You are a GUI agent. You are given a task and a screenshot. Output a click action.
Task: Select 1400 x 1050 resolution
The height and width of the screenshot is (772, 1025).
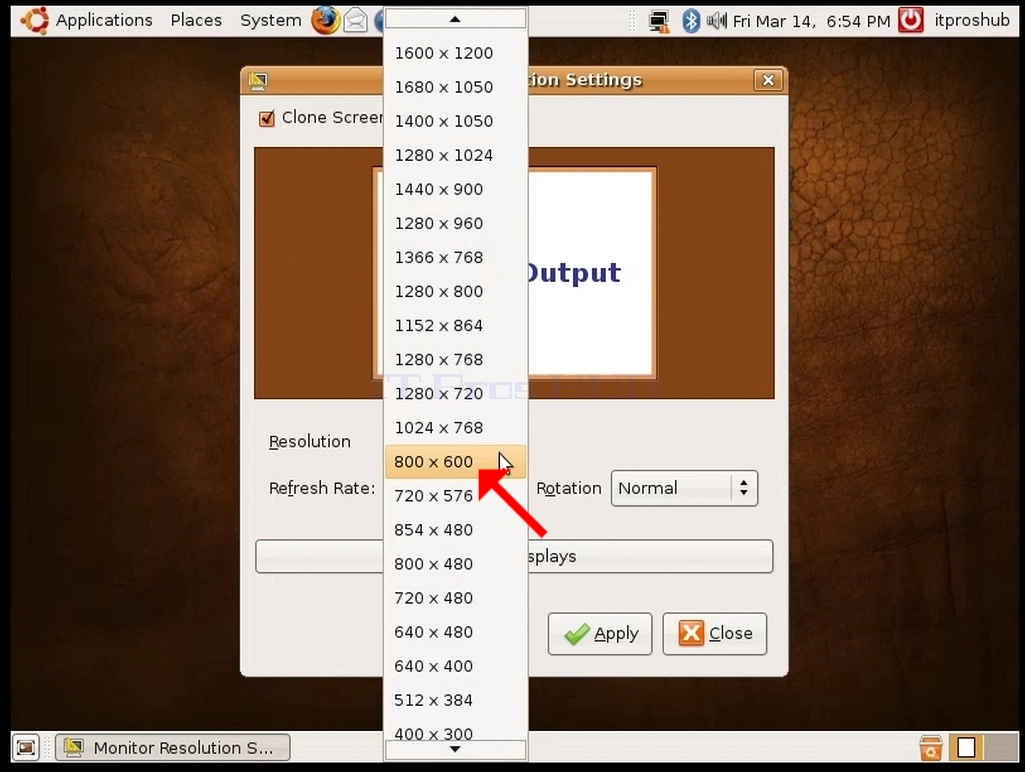click(x=455, y=121)
